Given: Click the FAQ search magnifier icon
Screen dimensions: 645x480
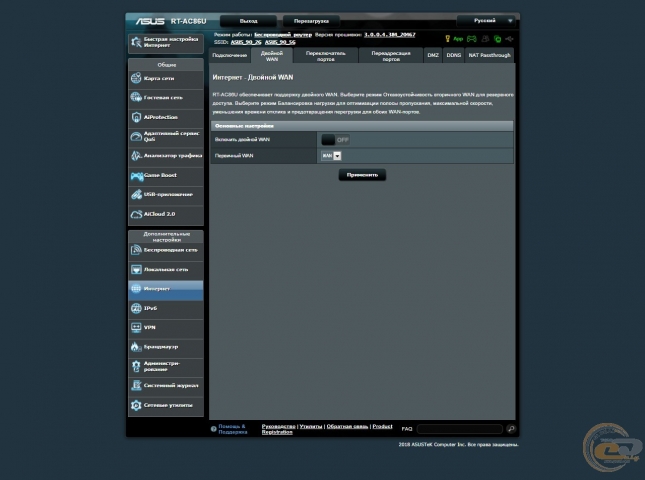Looking at the screenshot, I should [511, 428].
